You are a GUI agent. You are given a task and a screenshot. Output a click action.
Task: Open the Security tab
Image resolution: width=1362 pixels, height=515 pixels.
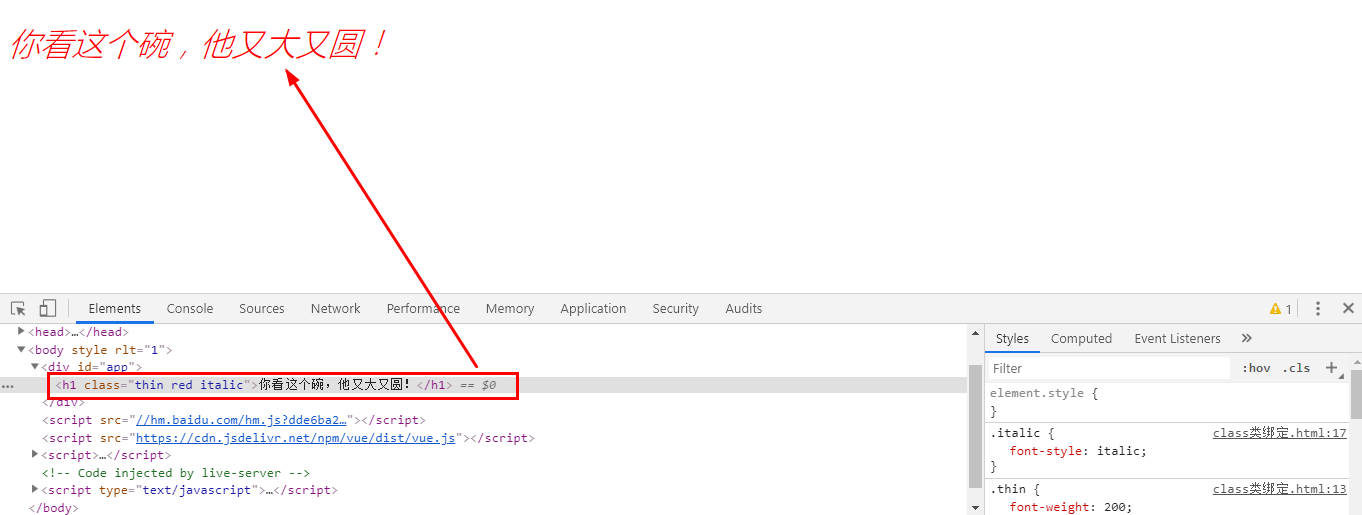676,309
